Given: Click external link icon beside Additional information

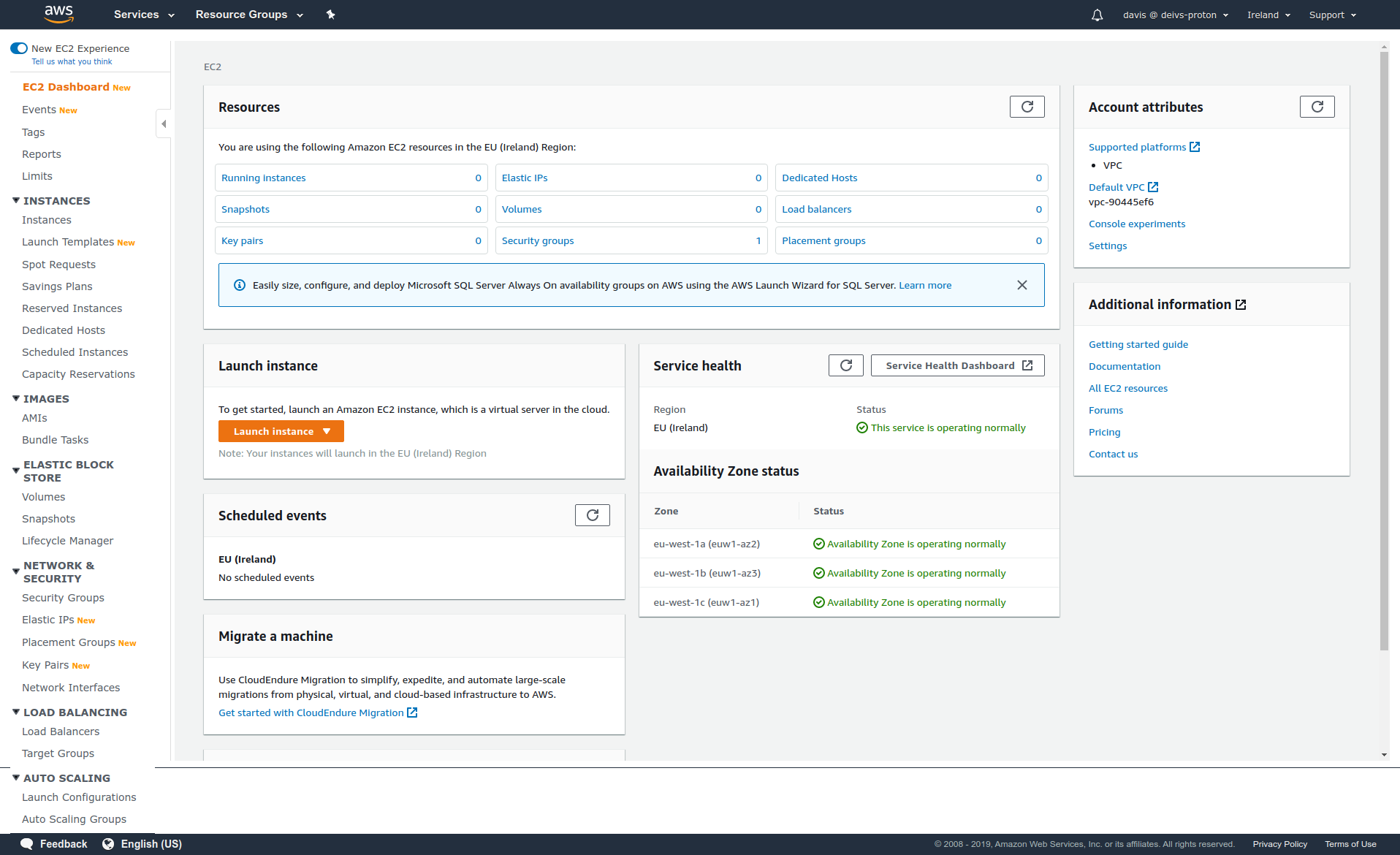Looking at the screenshot, I should 1241,305.
